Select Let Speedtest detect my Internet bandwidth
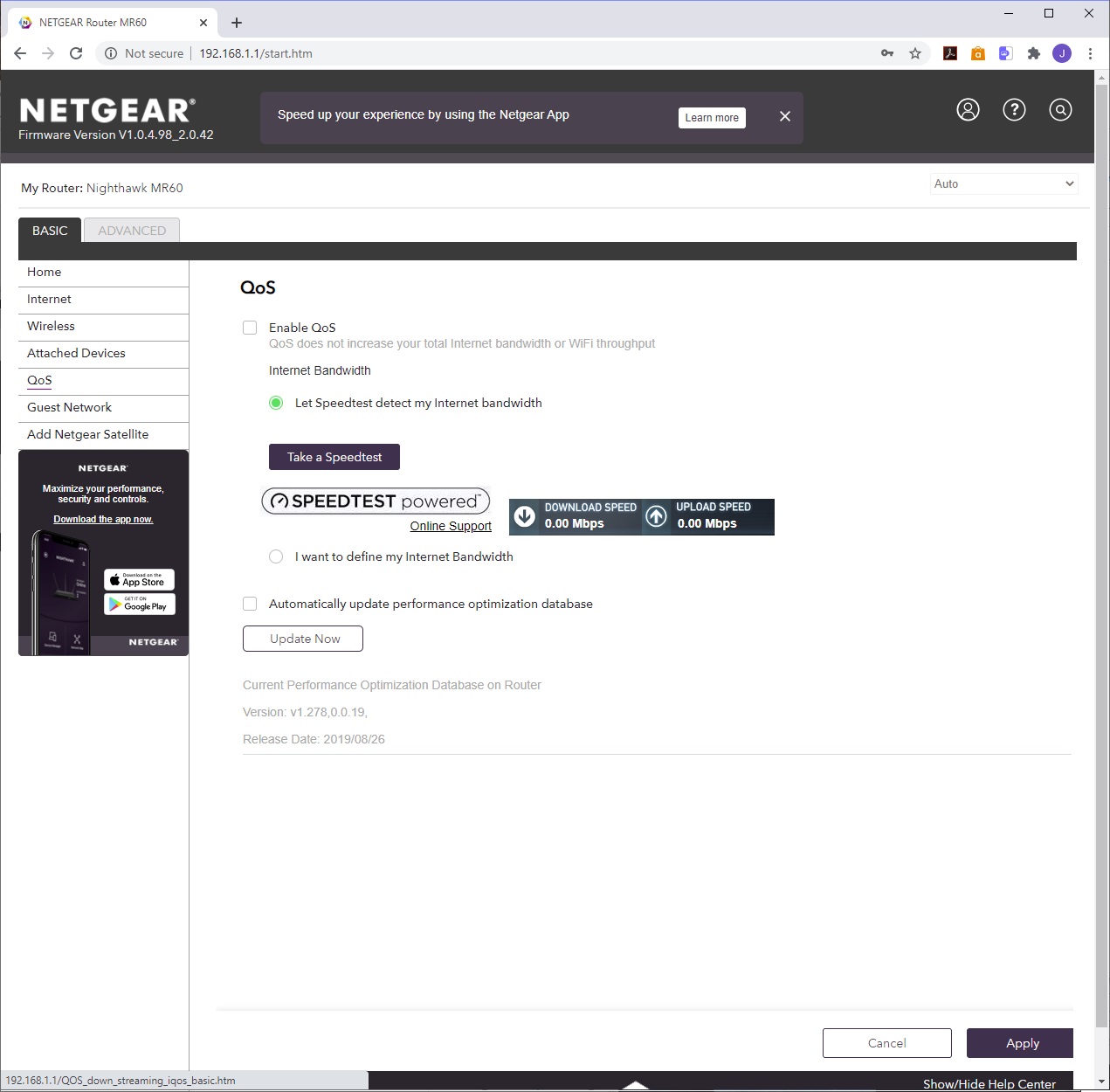 tap(276, 403)
